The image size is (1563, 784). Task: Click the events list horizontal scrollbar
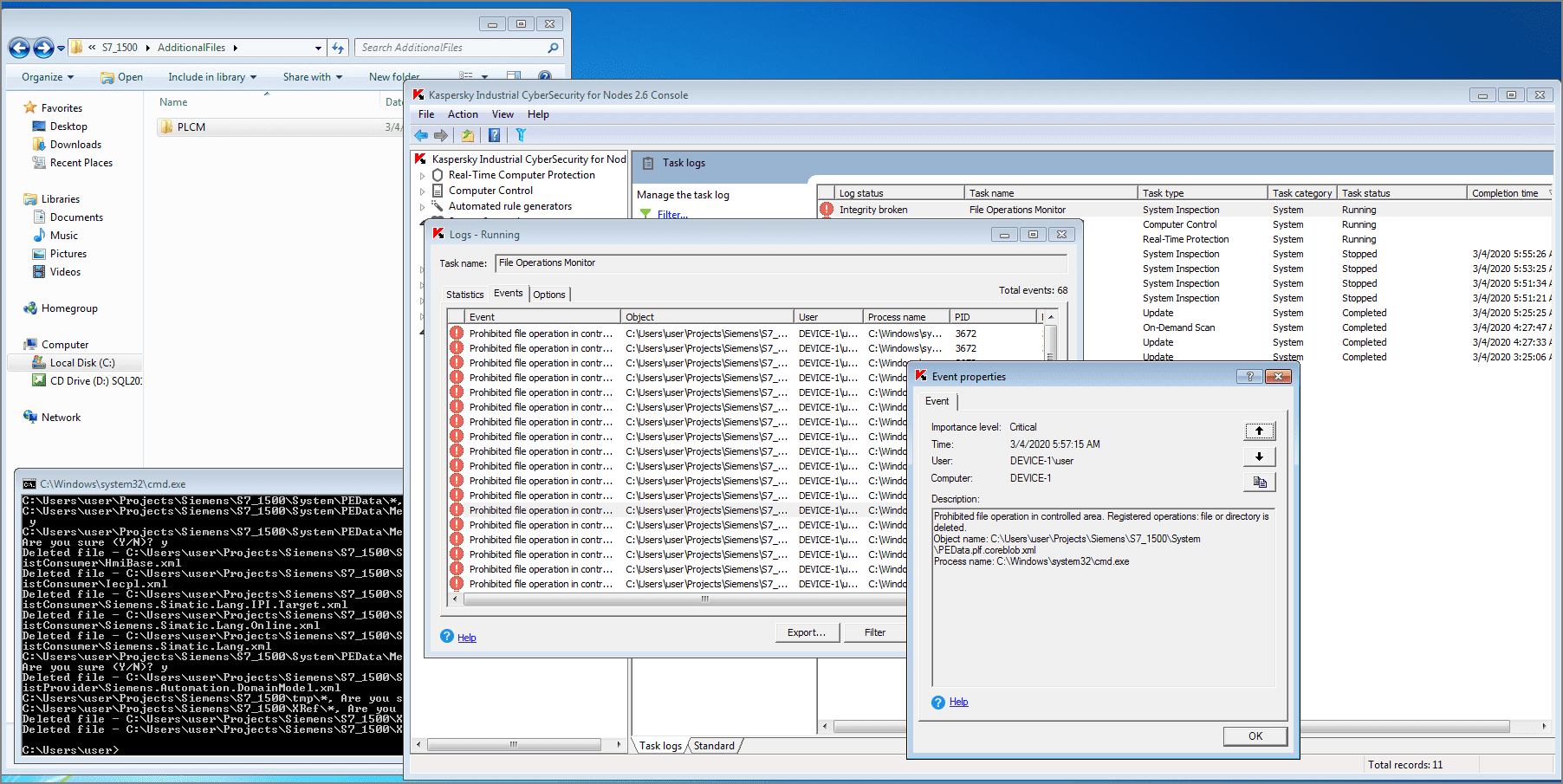point(704,599)
